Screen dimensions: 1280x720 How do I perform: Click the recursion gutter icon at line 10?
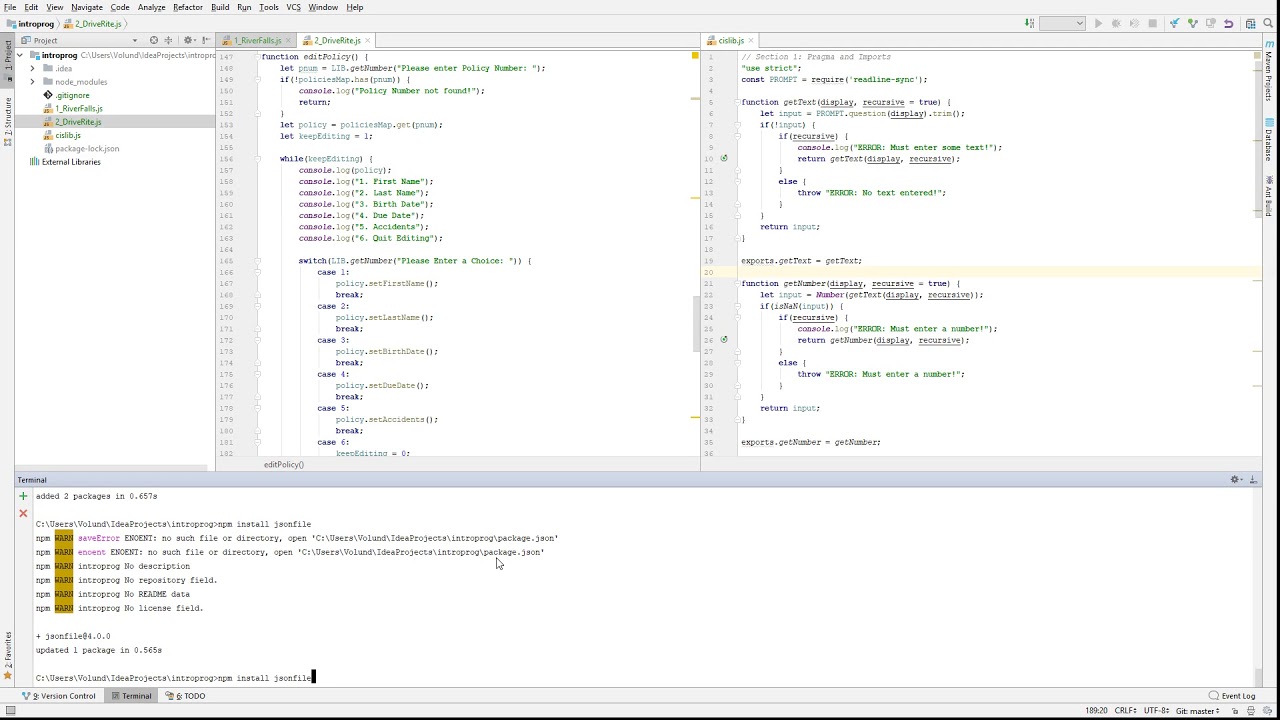click(x=724, y=158)
